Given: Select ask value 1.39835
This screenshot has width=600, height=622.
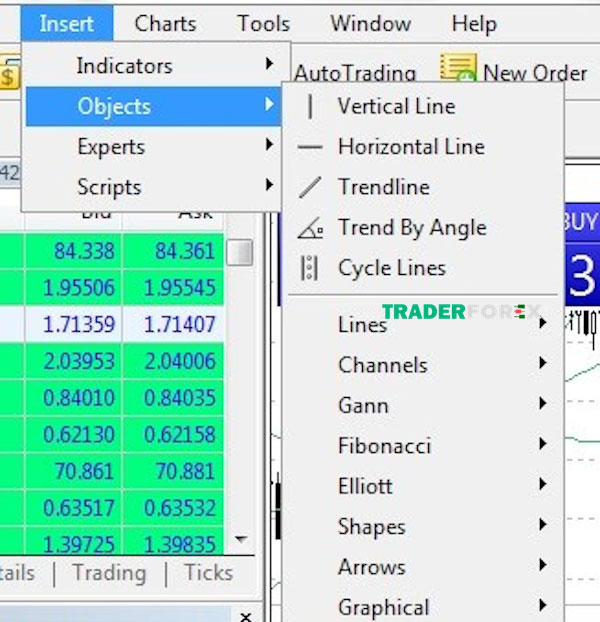Looking at the screenshot, I should [180, 544].
